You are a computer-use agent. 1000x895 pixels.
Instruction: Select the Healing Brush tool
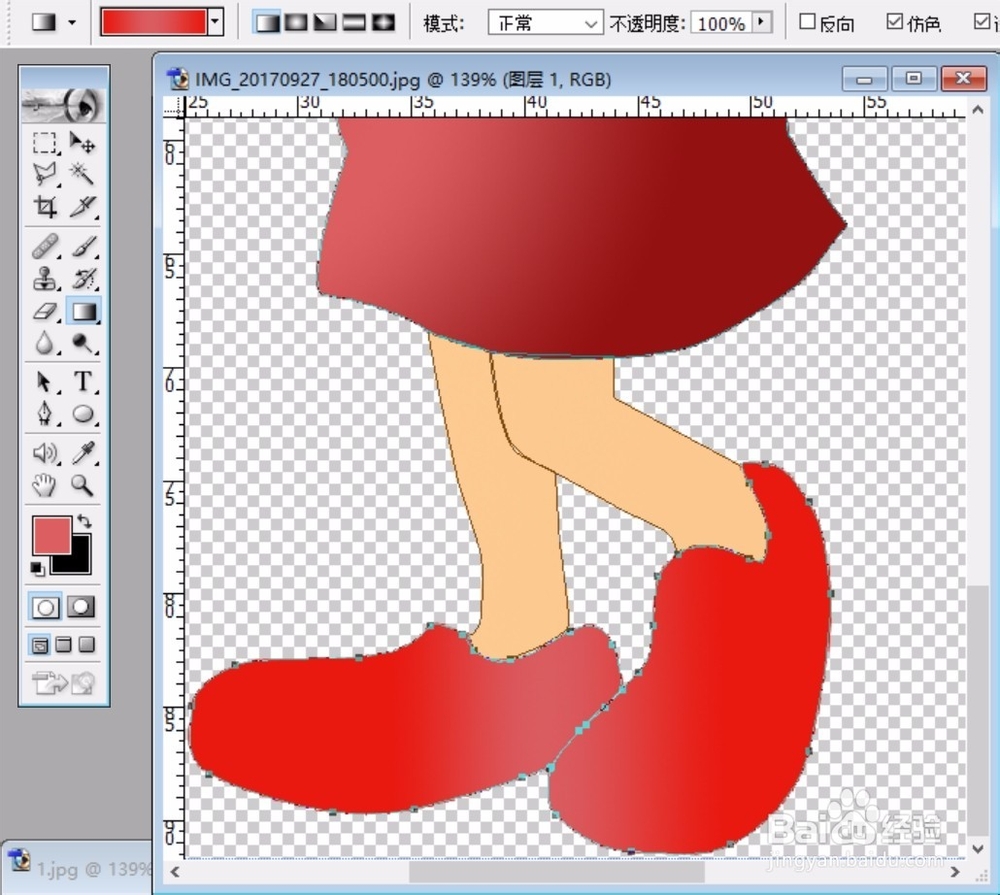(45, 246)
